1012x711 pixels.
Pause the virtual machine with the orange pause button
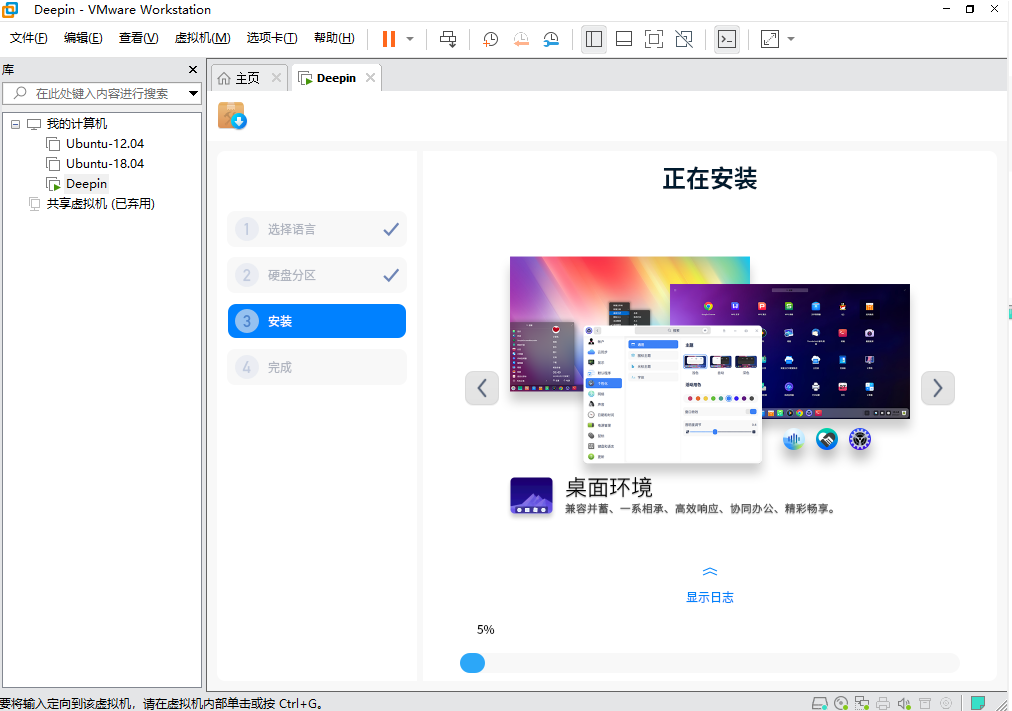[x=389, y=39]
